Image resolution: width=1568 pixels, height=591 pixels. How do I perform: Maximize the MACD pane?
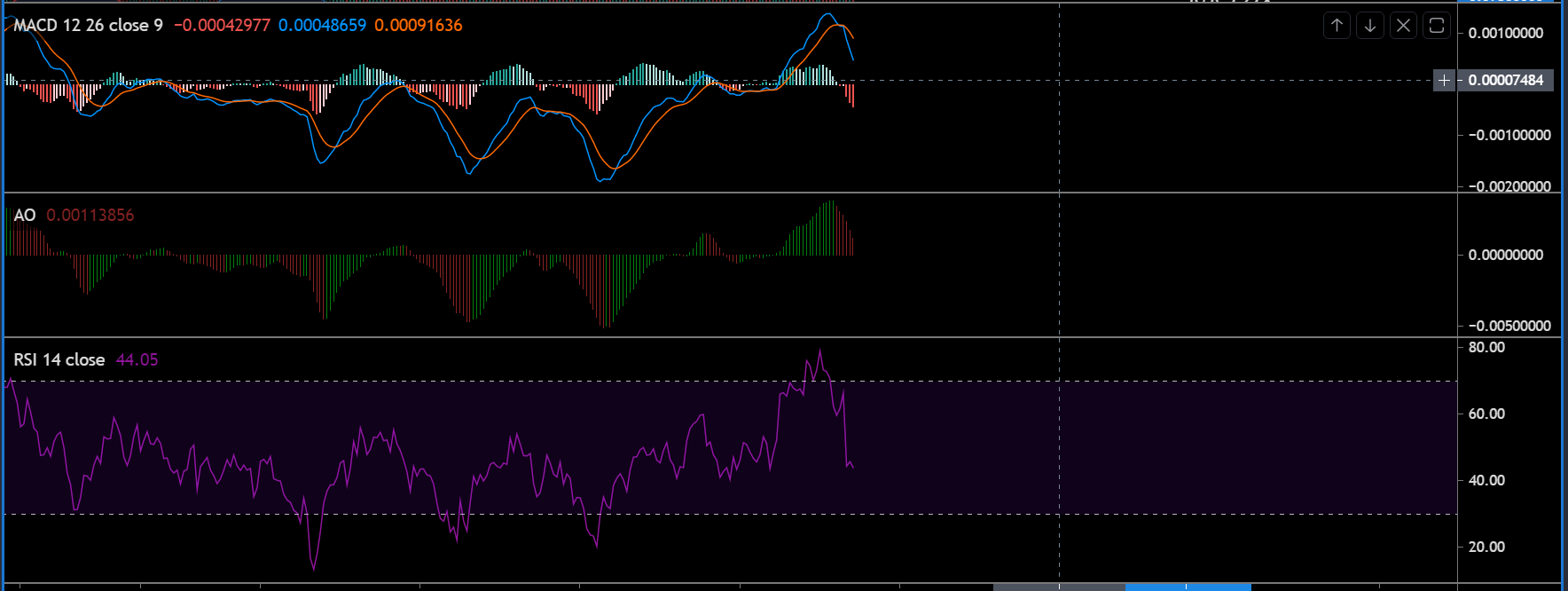(x=1437, y=26)
